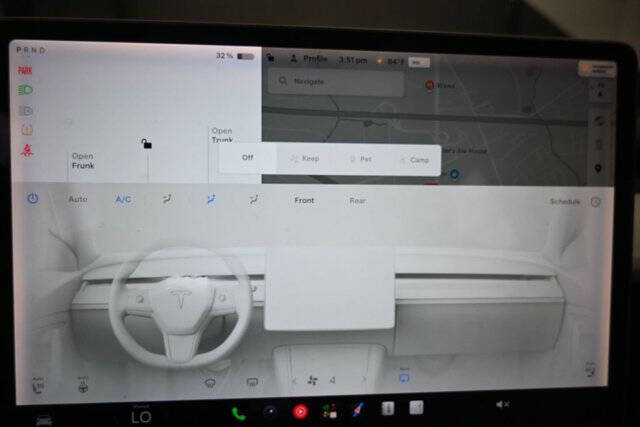Tap the passenger airbag status badge
640x427 pixels.
(x=419, y=62)
